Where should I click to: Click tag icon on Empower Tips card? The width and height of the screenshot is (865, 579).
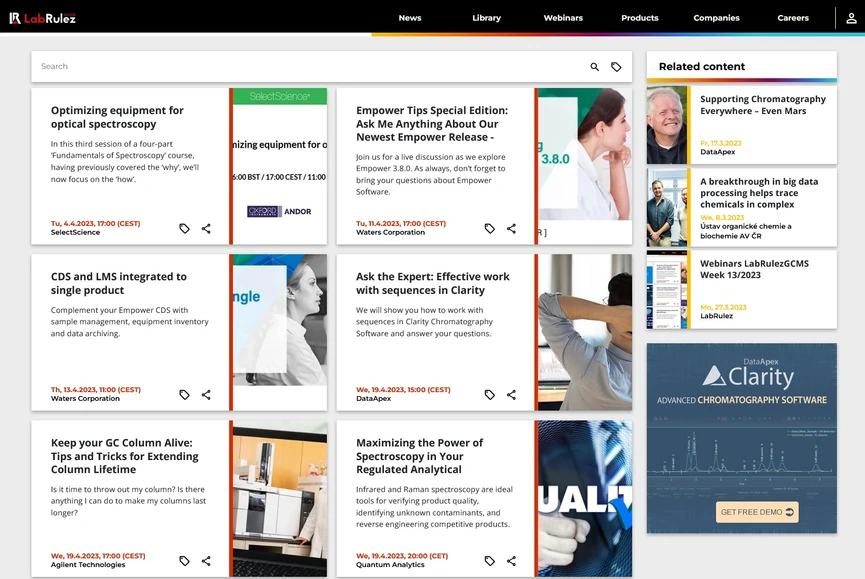click(x=489, y=228)
